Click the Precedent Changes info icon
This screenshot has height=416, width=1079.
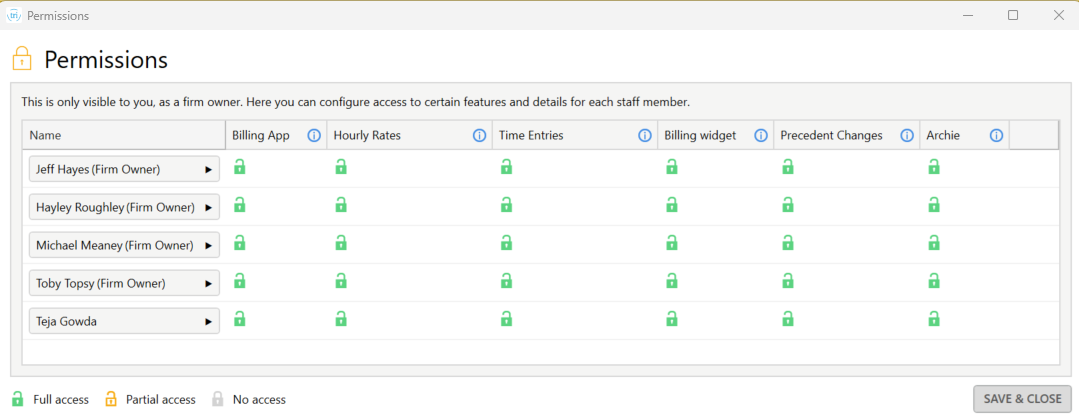(x=907, y=135)
